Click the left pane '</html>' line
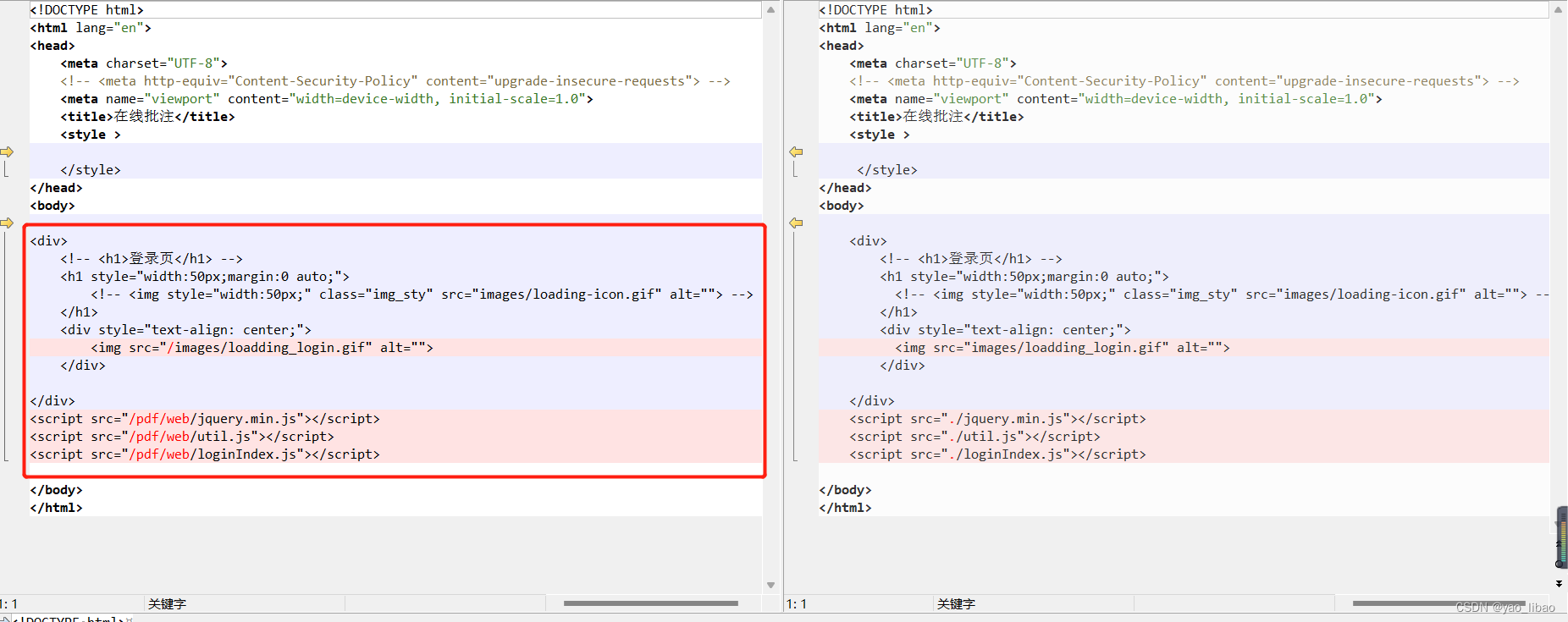The width and height of the screenshot is (1568, 622). (57, 508)
